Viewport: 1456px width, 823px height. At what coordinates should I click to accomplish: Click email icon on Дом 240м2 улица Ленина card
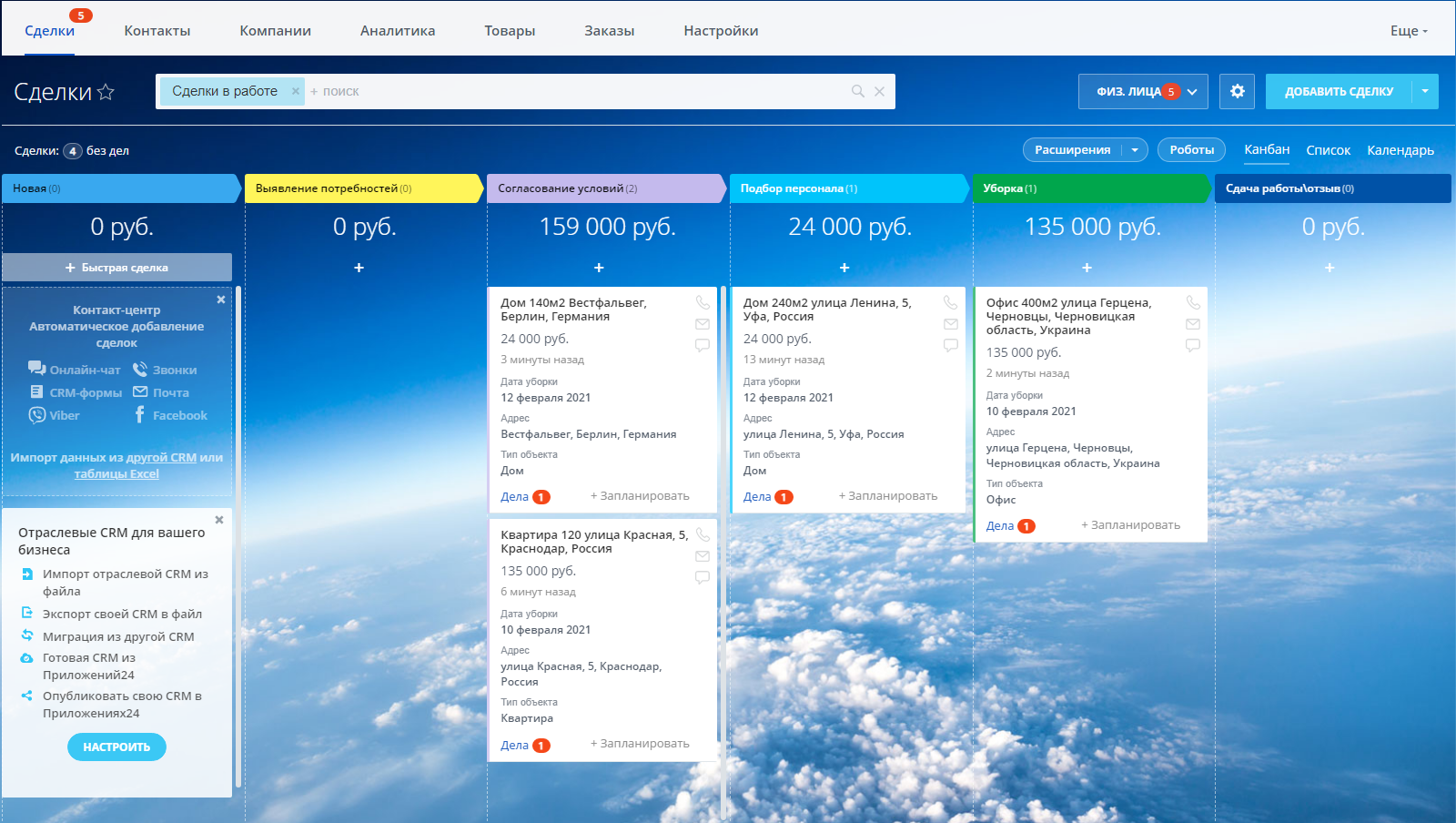coord(951,324)
